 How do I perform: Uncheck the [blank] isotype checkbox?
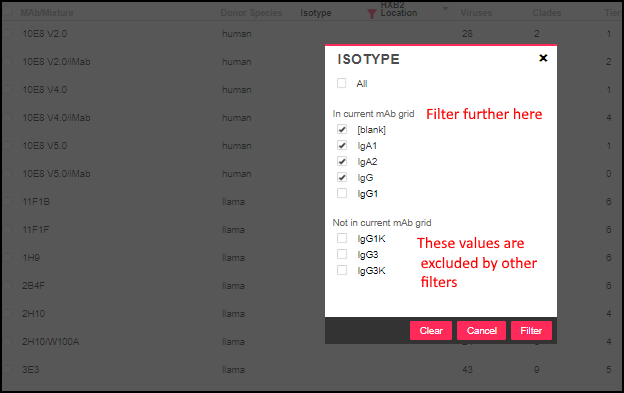[x=342, y=129]
